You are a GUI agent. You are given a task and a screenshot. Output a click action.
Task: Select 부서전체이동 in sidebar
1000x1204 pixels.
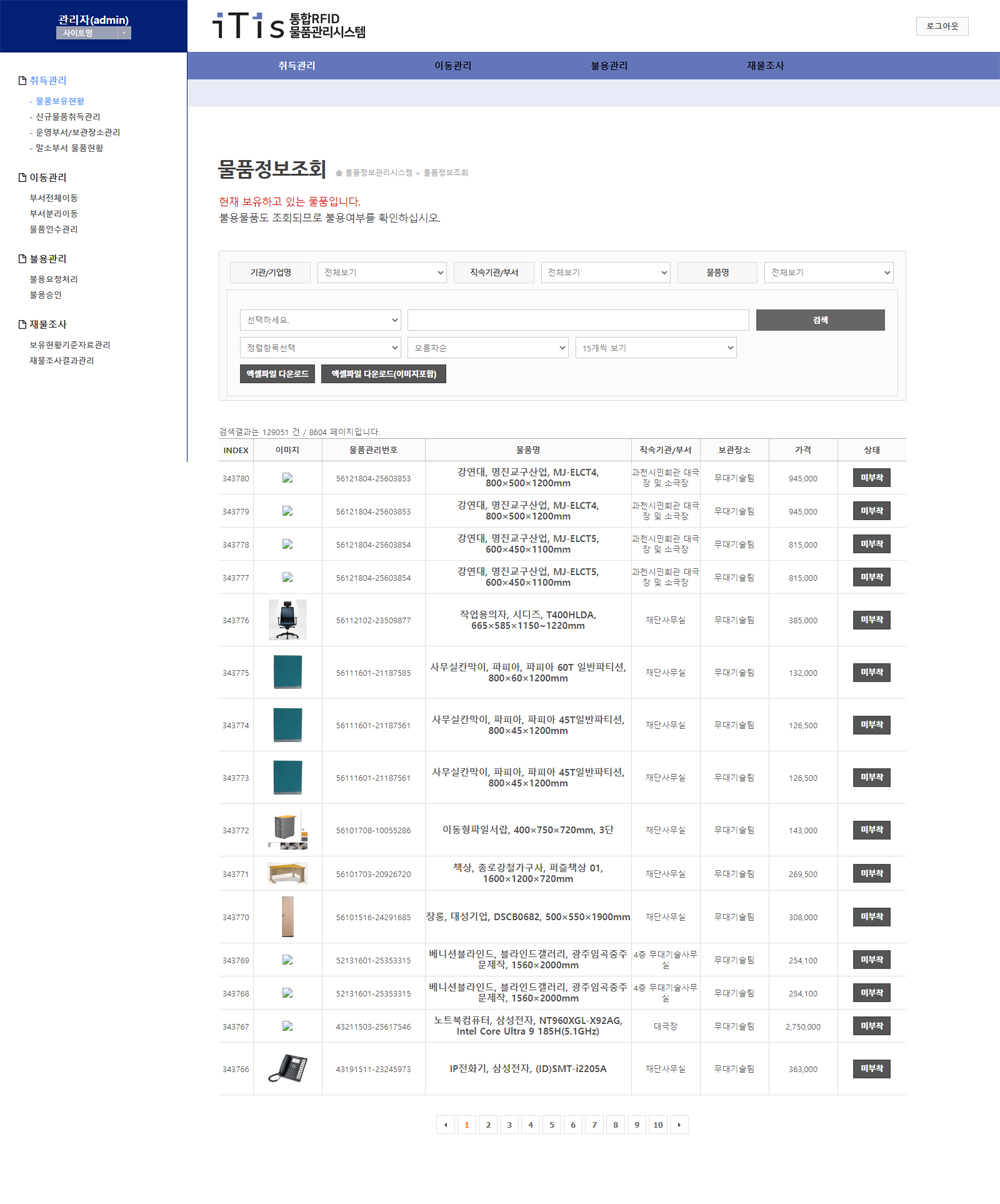click(54, 198)
